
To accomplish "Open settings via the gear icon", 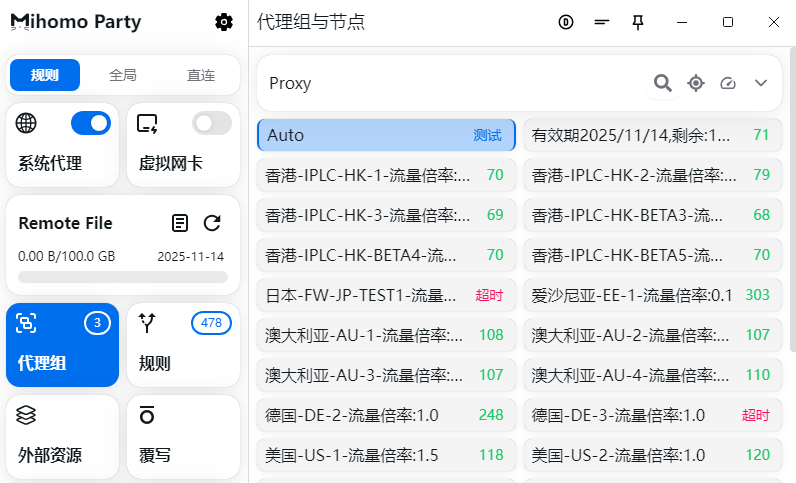I will 224,22.
